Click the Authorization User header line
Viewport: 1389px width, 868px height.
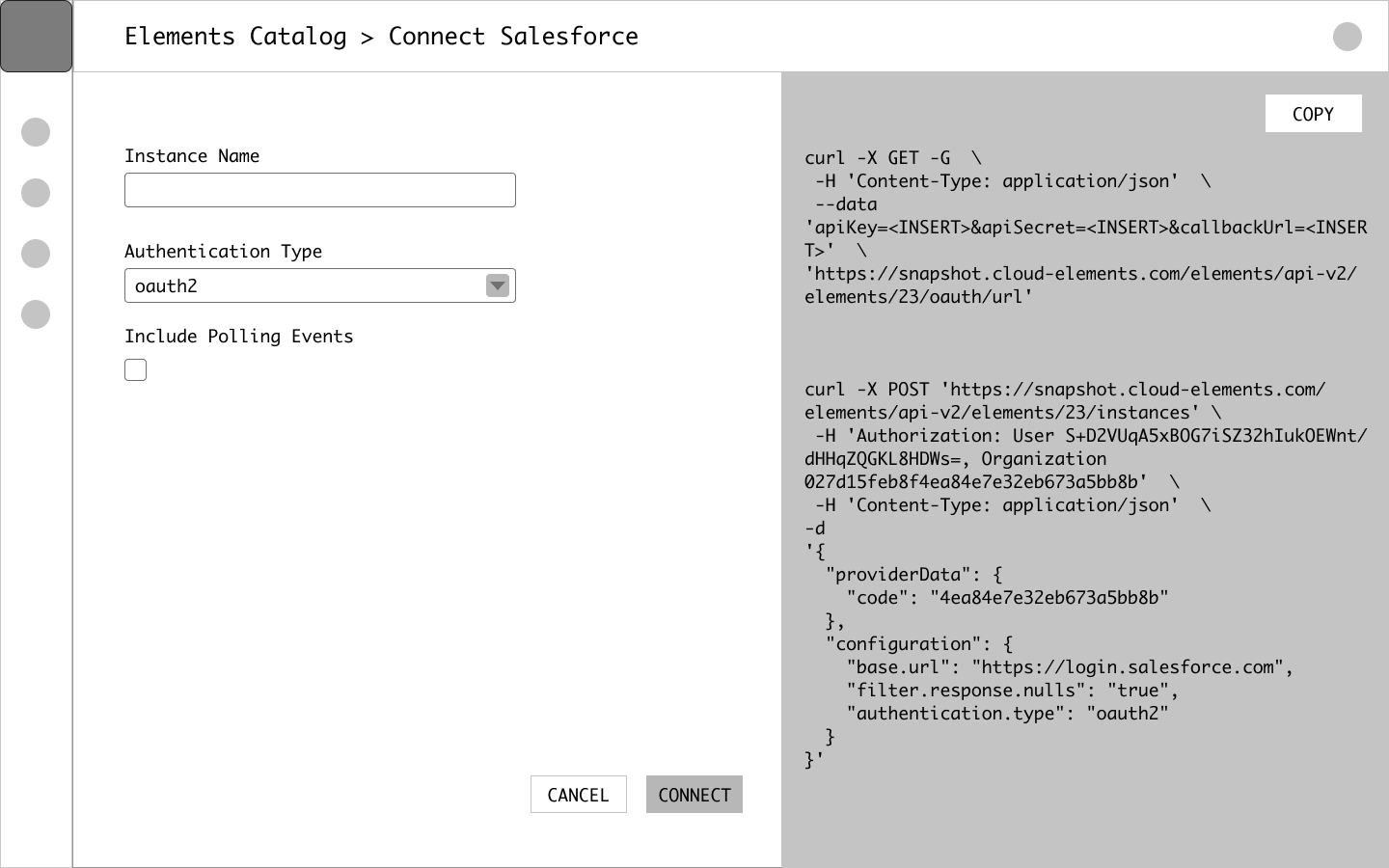pyautogui.click(x=1091, y=436)
